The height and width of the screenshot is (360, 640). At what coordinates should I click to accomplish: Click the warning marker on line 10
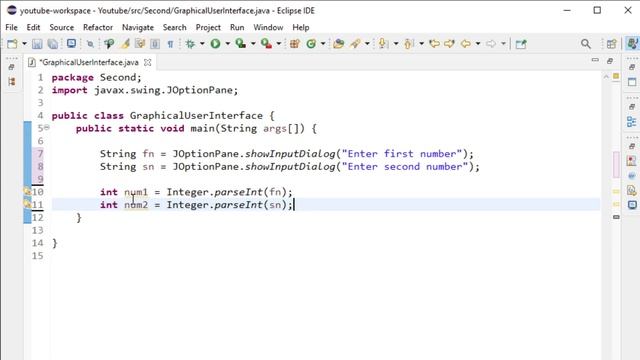(x=27, y=191)
